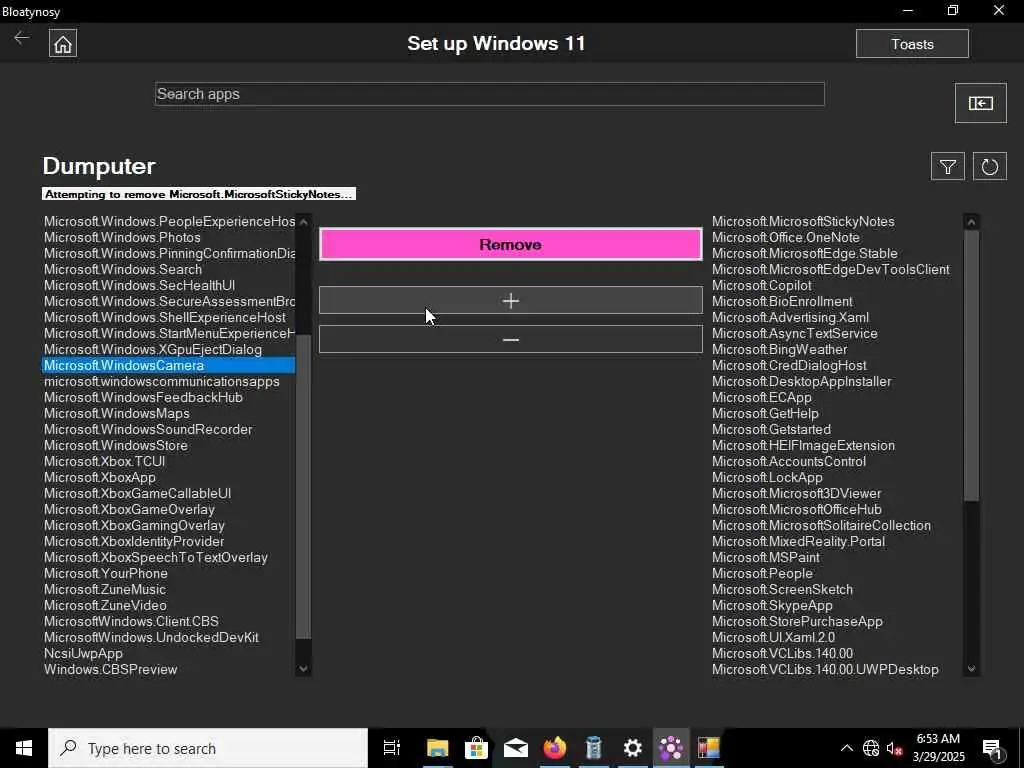Go back using the back arrow
The height and width of the screenshot is (768, 1024).
[22, 38]
